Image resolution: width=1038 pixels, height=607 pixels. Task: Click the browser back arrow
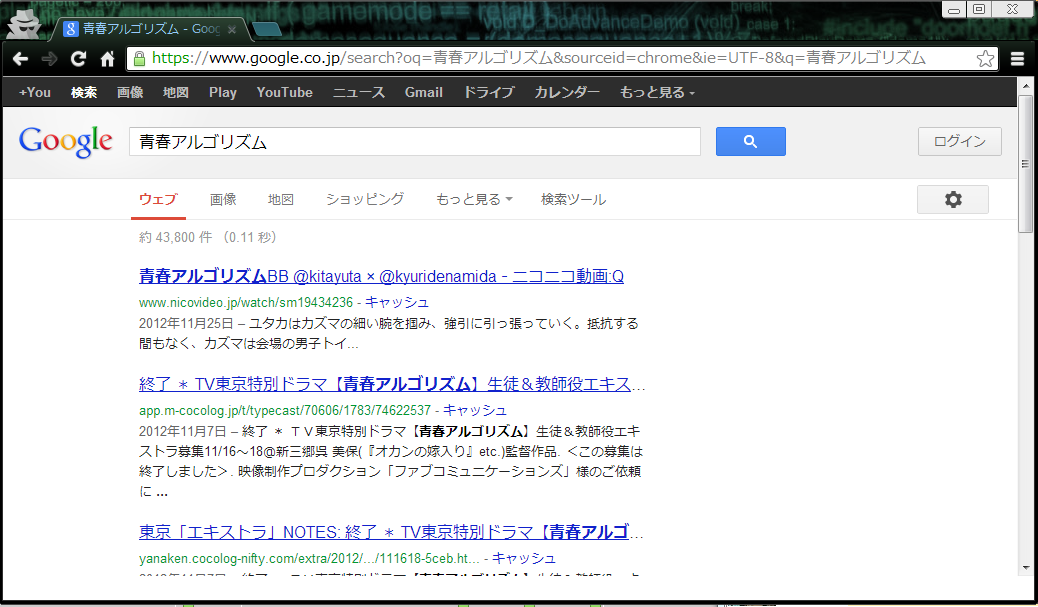(x=21, y=59)
